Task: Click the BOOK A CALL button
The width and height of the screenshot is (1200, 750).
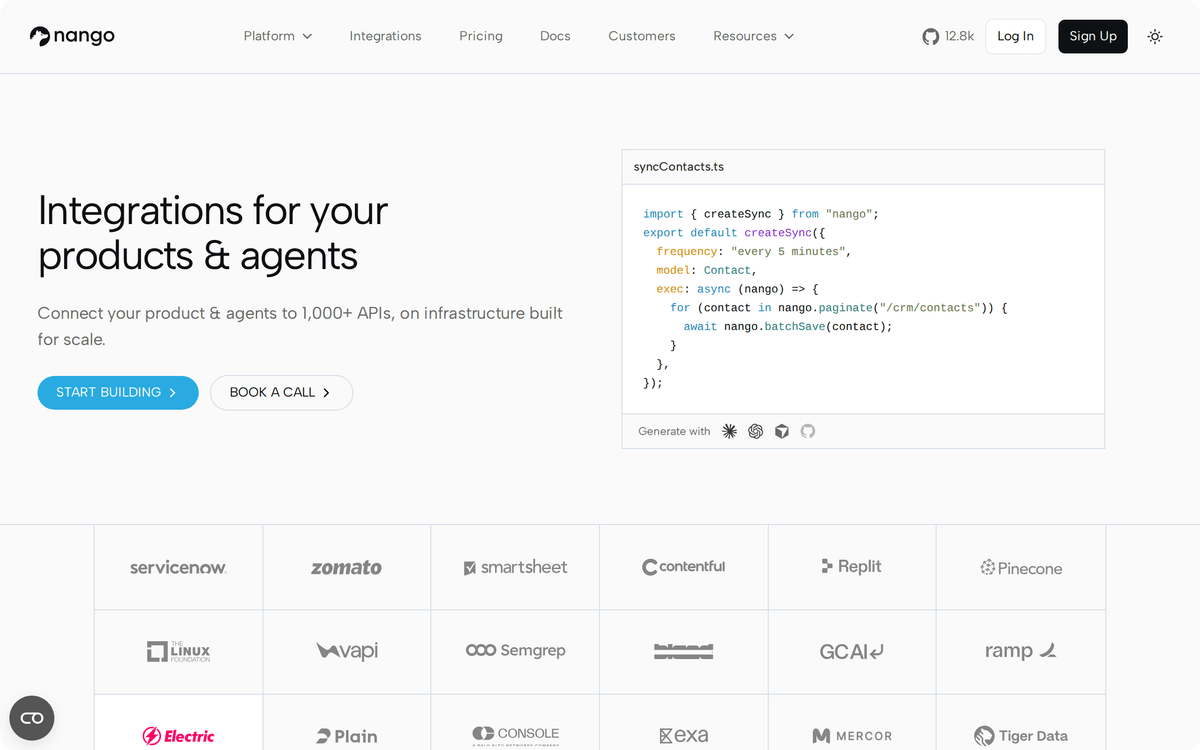Action: [x=281, y=392]
